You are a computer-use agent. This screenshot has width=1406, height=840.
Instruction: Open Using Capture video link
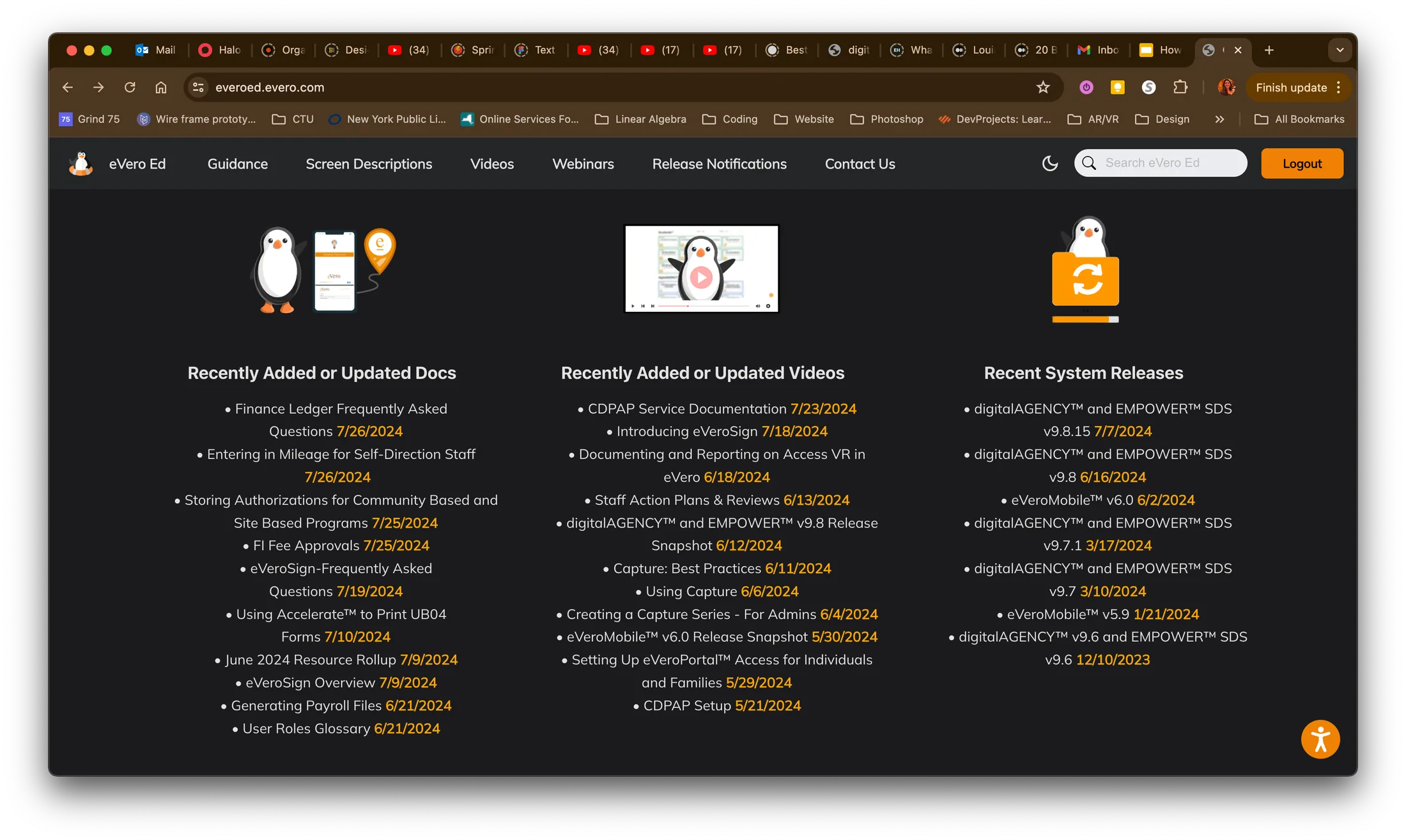(716, 592)
